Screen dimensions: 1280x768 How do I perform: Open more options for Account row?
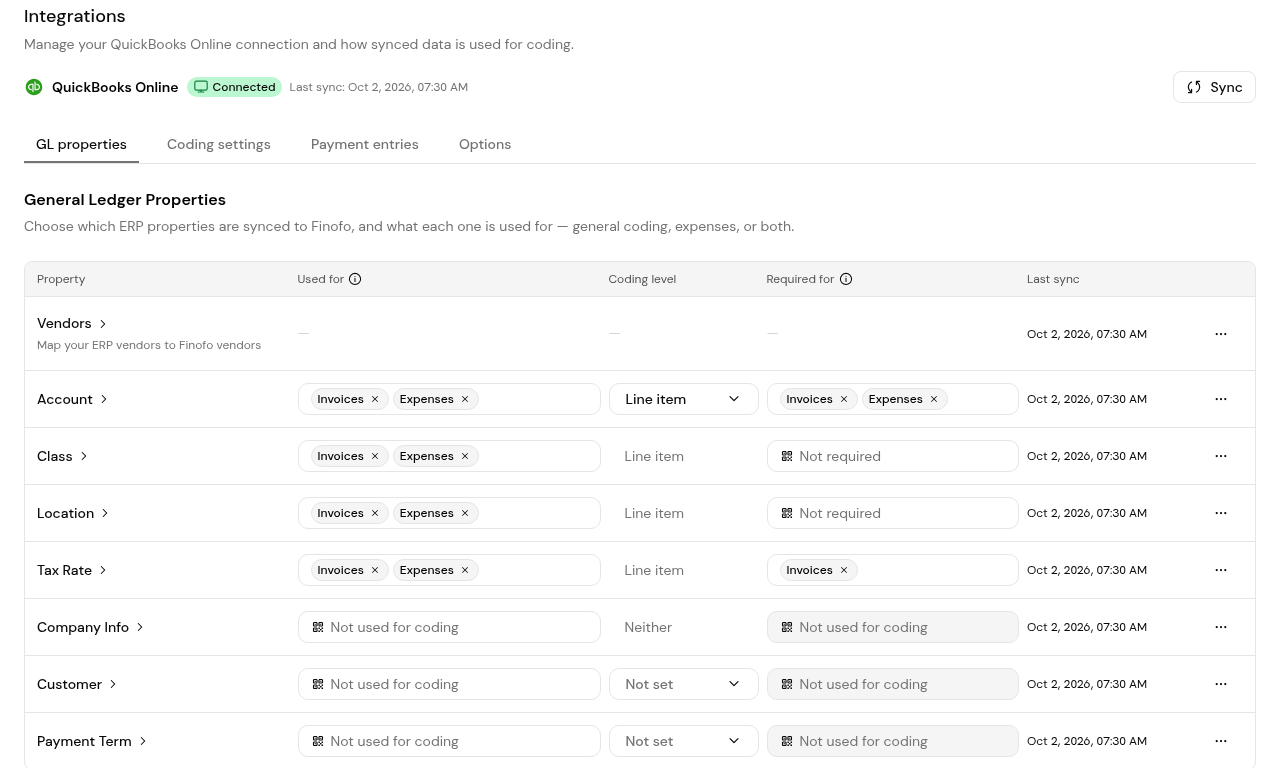tap(1221, 399)
